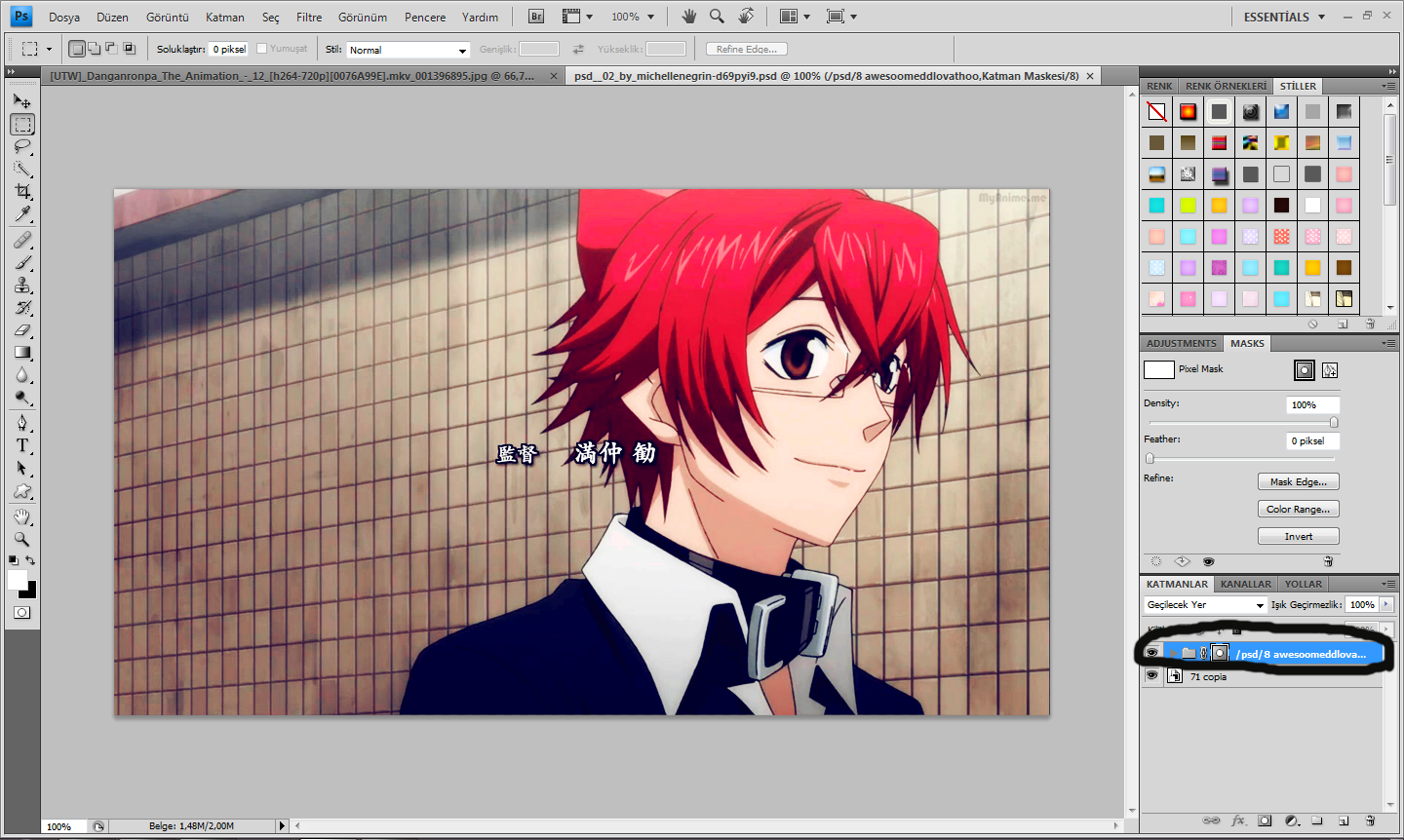Add a pixel mask button in Masks panel

pyautogui.click(x=1304, y=370)
